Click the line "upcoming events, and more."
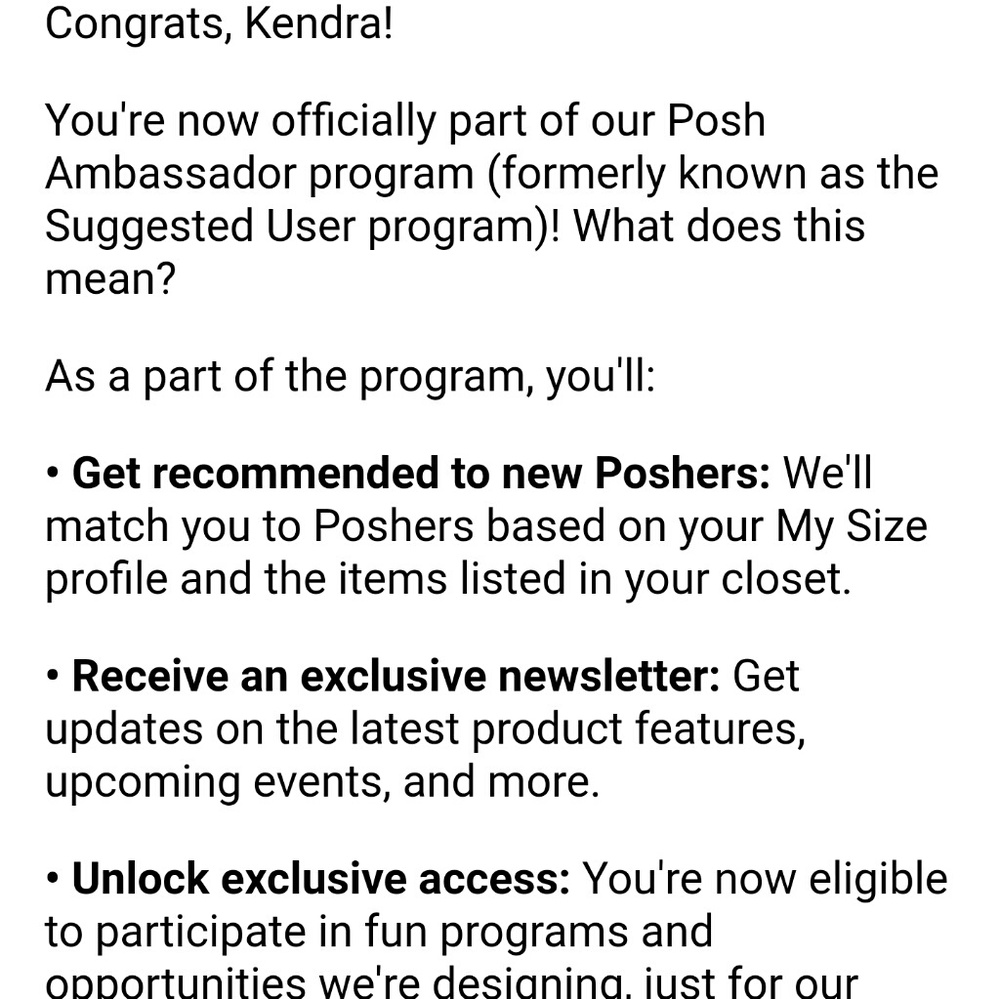Screen dimensions: 1000x999 (x=322, y=783)
